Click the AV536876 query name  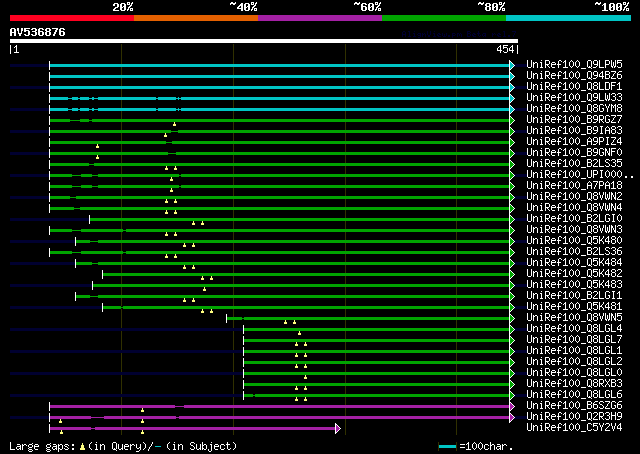38,32
